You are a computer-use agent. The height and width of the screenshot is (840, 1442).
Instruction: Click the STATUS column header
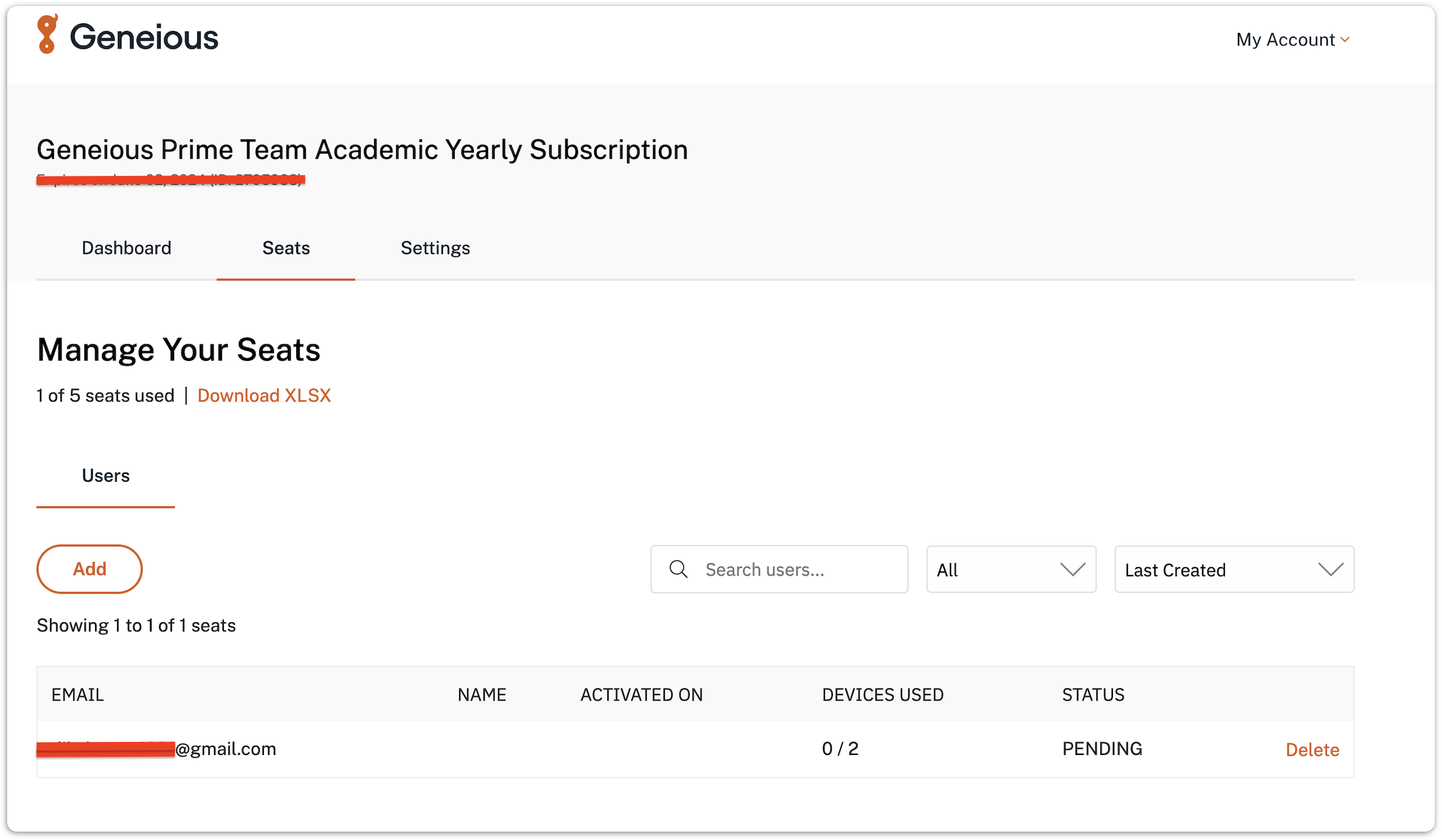coord(1093,695)
